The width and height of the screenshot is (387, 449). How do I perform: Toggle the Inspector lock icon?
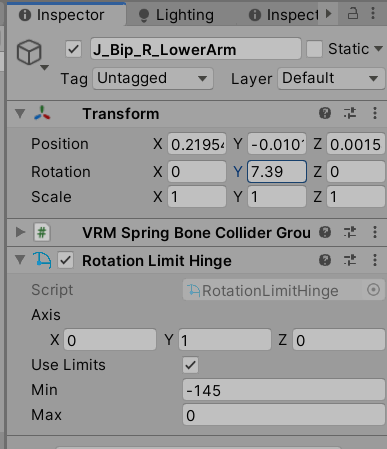point(353,14)
